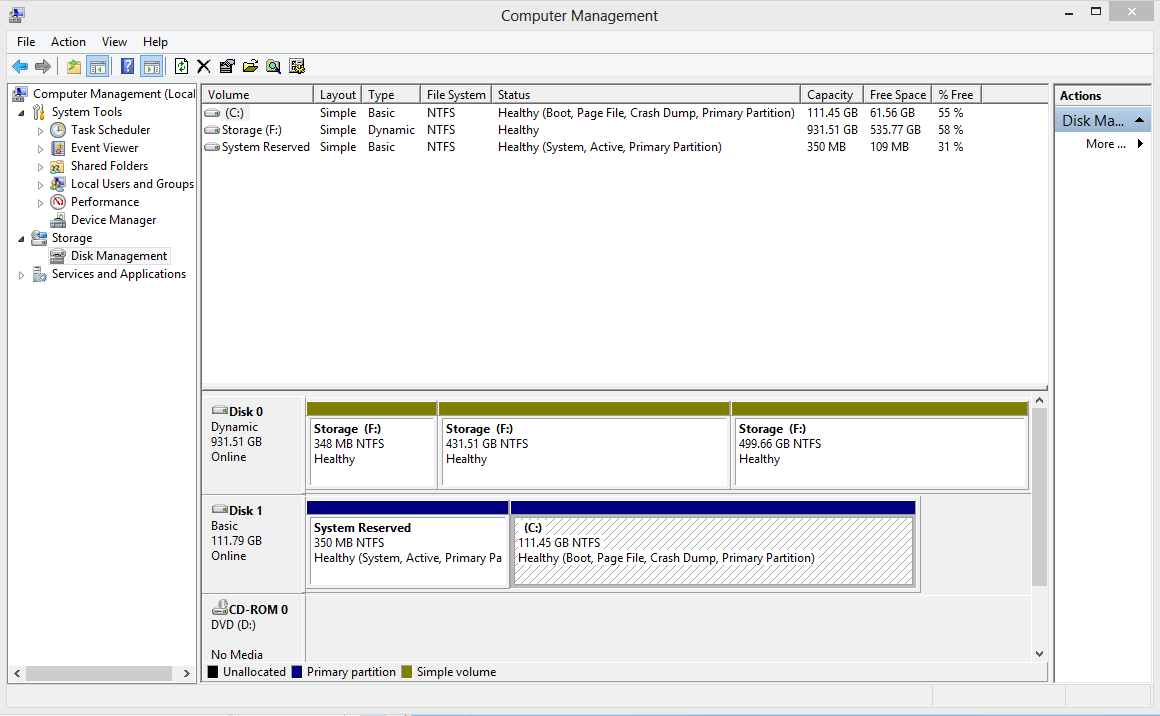Collapse the Storage tree node
The height and width of the screenshot is (716, 1160).
[x=22, y=238]
